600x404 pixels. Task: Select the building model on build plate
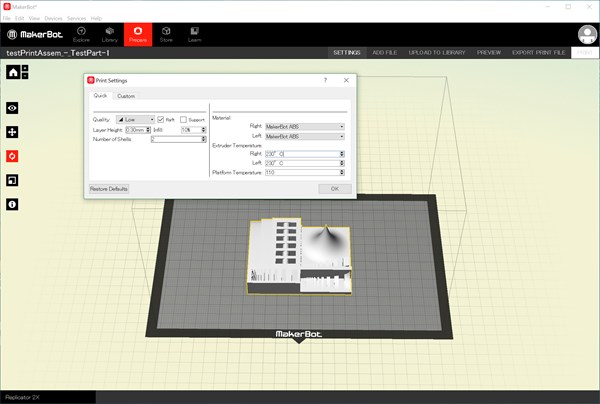coord(299,256)
